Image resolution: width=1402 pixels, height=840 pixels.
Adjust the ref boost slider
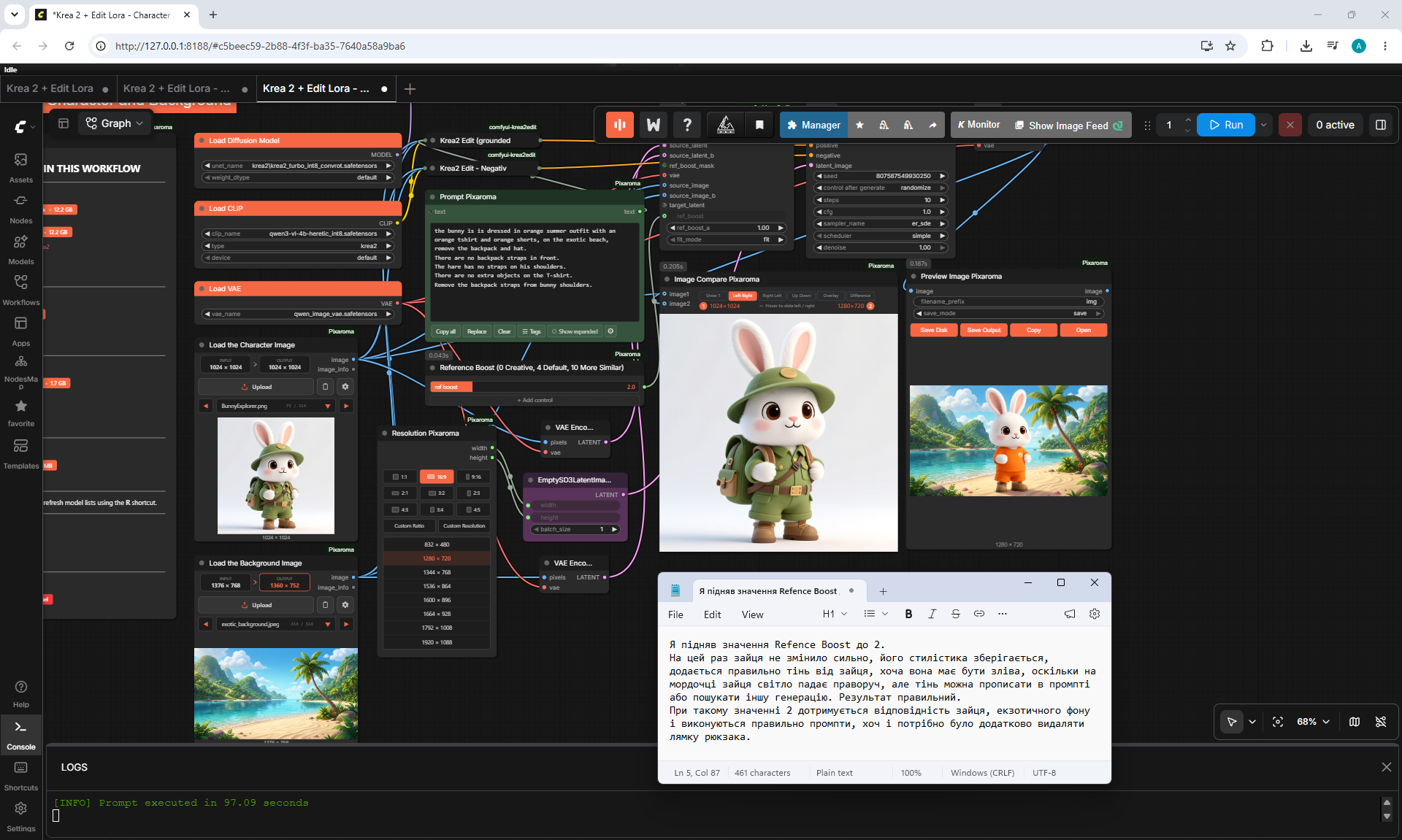534,387
